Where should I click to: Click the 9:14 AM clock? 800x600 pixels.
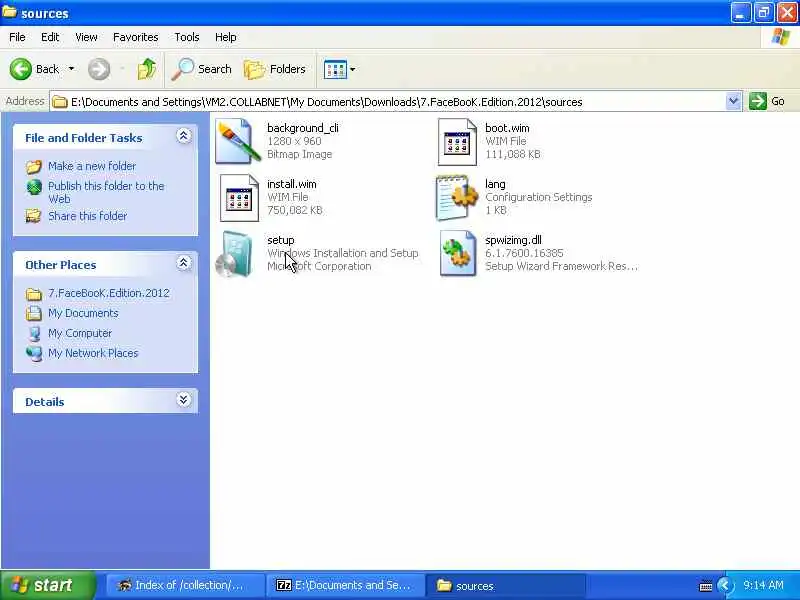(763, 585)
